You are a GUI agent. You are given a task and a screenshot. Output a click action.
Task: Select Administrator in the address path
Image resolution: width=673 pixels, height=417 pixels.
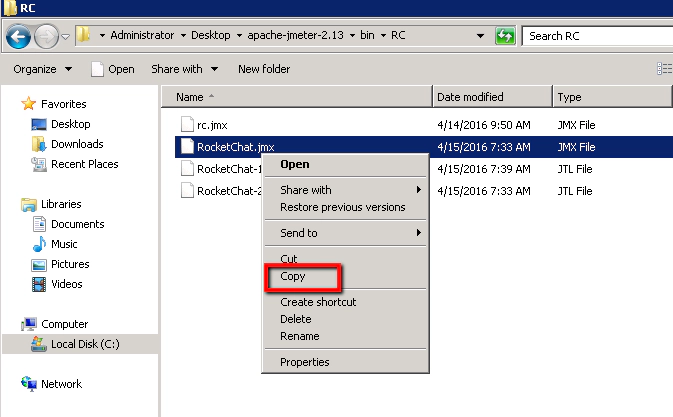[142, 35]
